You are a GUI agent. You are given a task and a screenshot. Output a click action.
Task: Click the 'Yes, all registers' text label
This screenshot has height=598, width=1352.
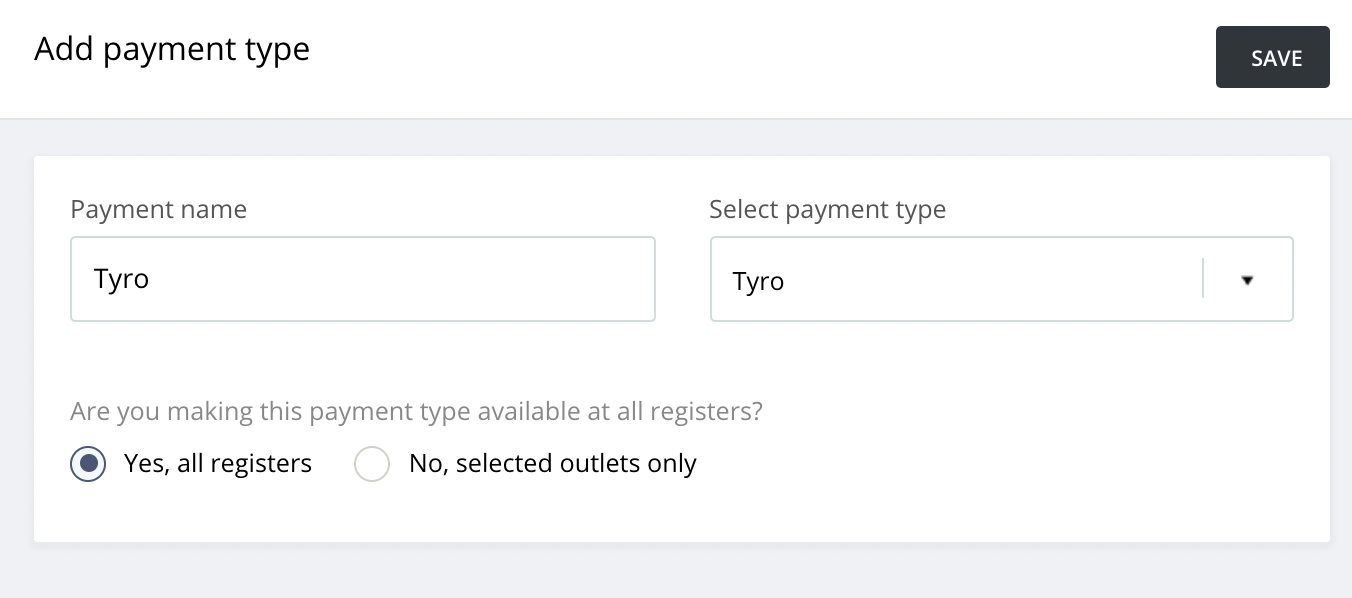click(x=218, y=463)
